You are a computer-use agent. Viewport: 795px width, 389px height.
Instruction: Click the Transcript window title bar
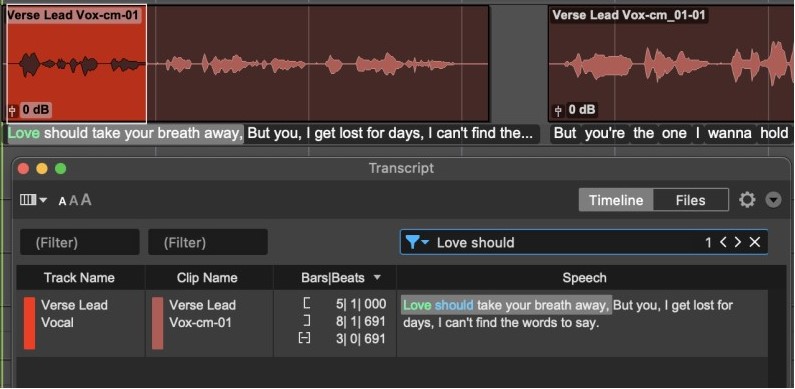click(401, 168)
